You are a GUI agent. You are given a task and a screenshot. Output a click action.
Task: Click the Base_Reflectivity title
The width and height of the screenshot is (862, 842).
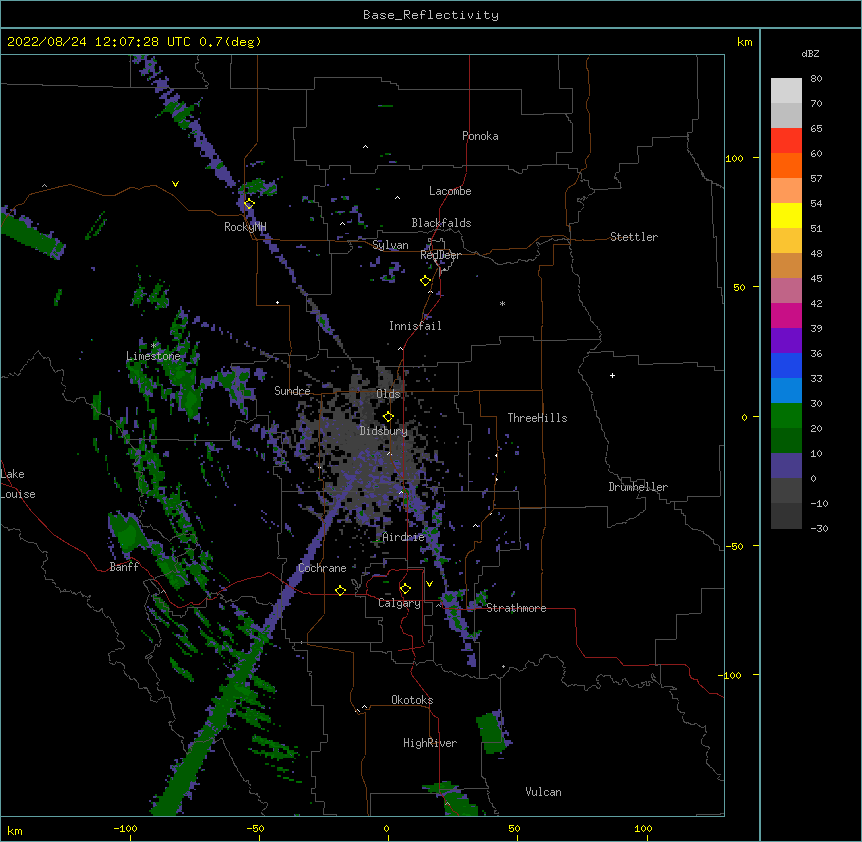click(431, 15)
